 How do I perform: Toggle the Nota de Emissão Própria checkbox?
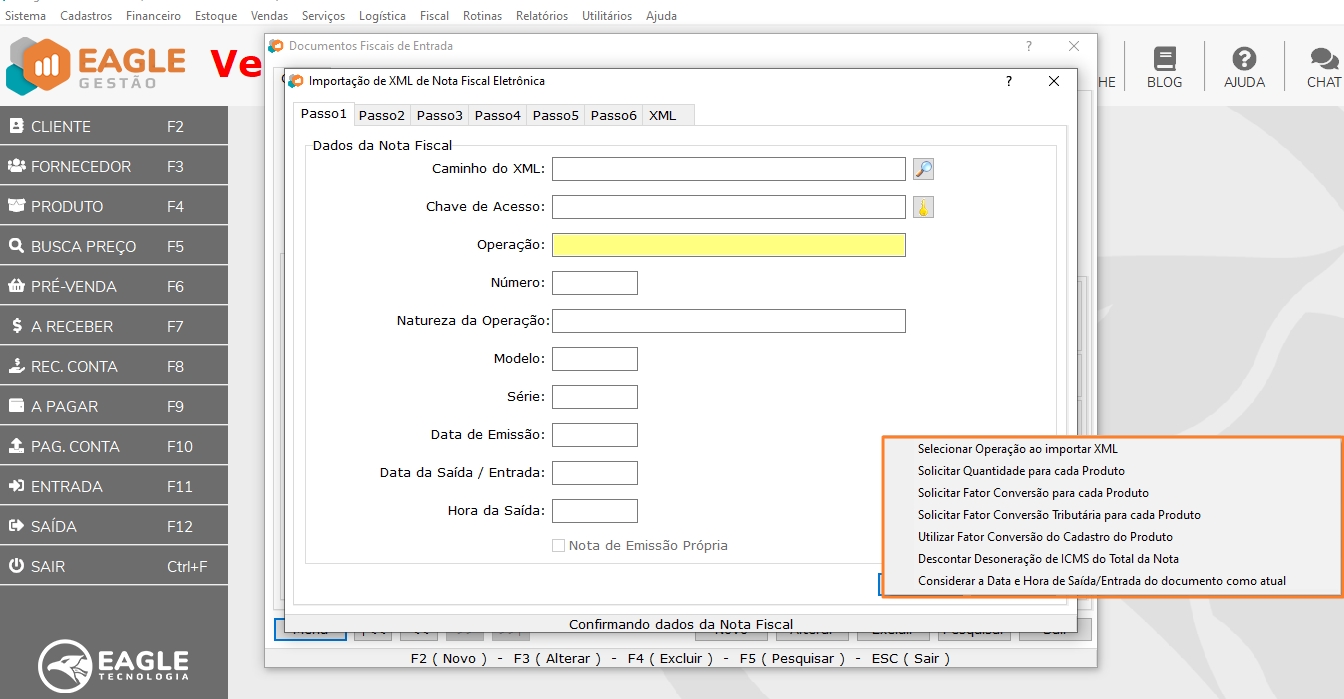tap(559, 546)
